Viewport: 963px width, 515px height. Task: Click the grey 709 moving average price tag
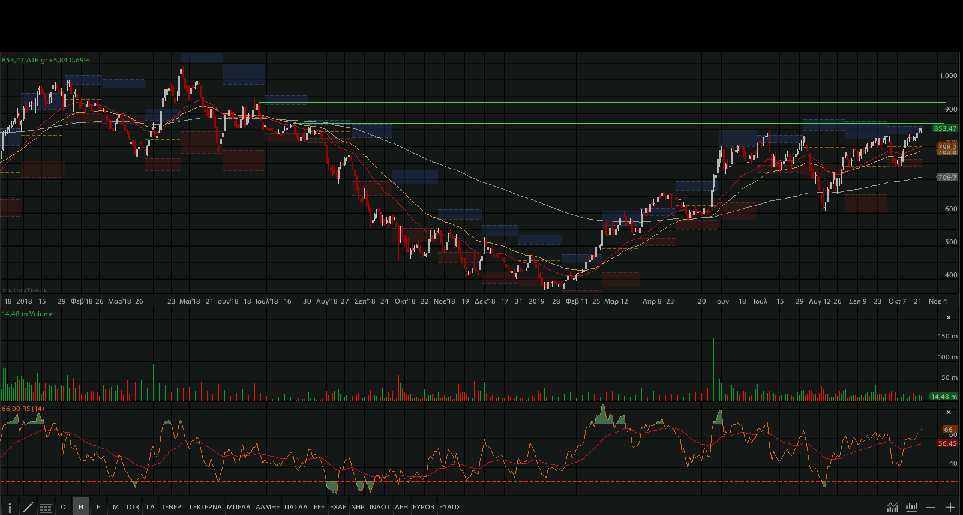945,177
